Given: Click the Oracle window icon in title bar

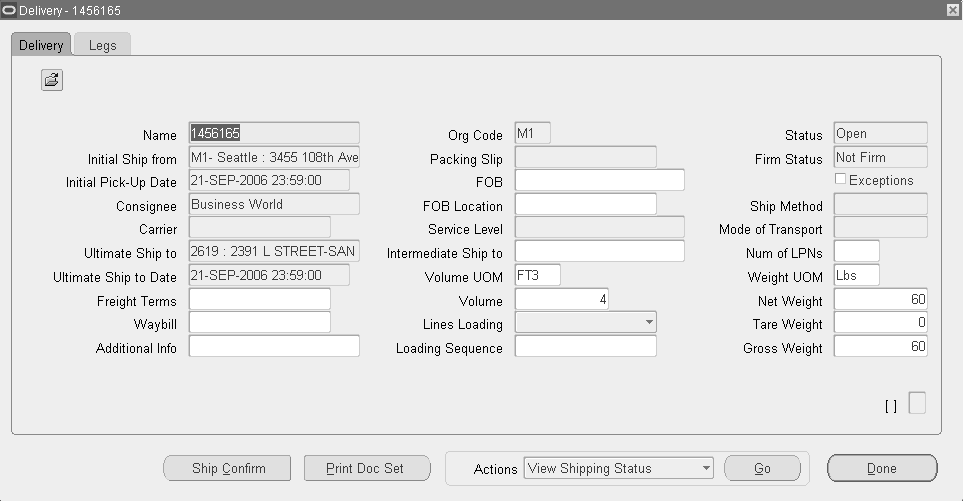Looking at the screenshot, I should coord(9,10).
